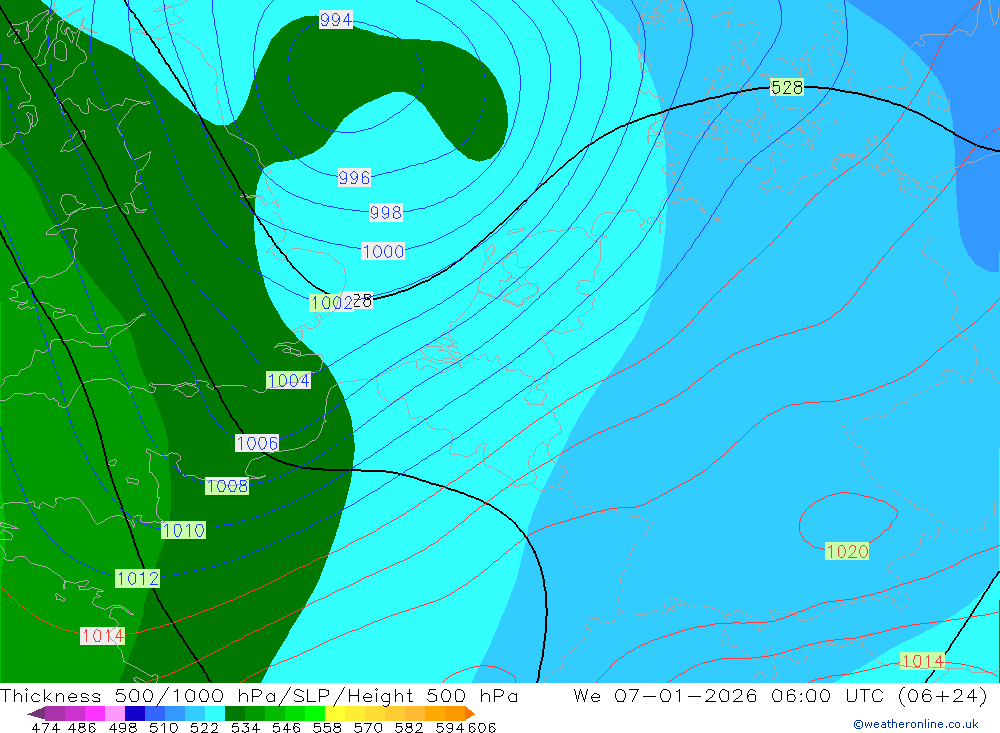Click the map title 'Thickness 500/1000 hPa/SLP/Height 500 hPa'
Viewport: 1000px width, 733px height.
(259, 696)
